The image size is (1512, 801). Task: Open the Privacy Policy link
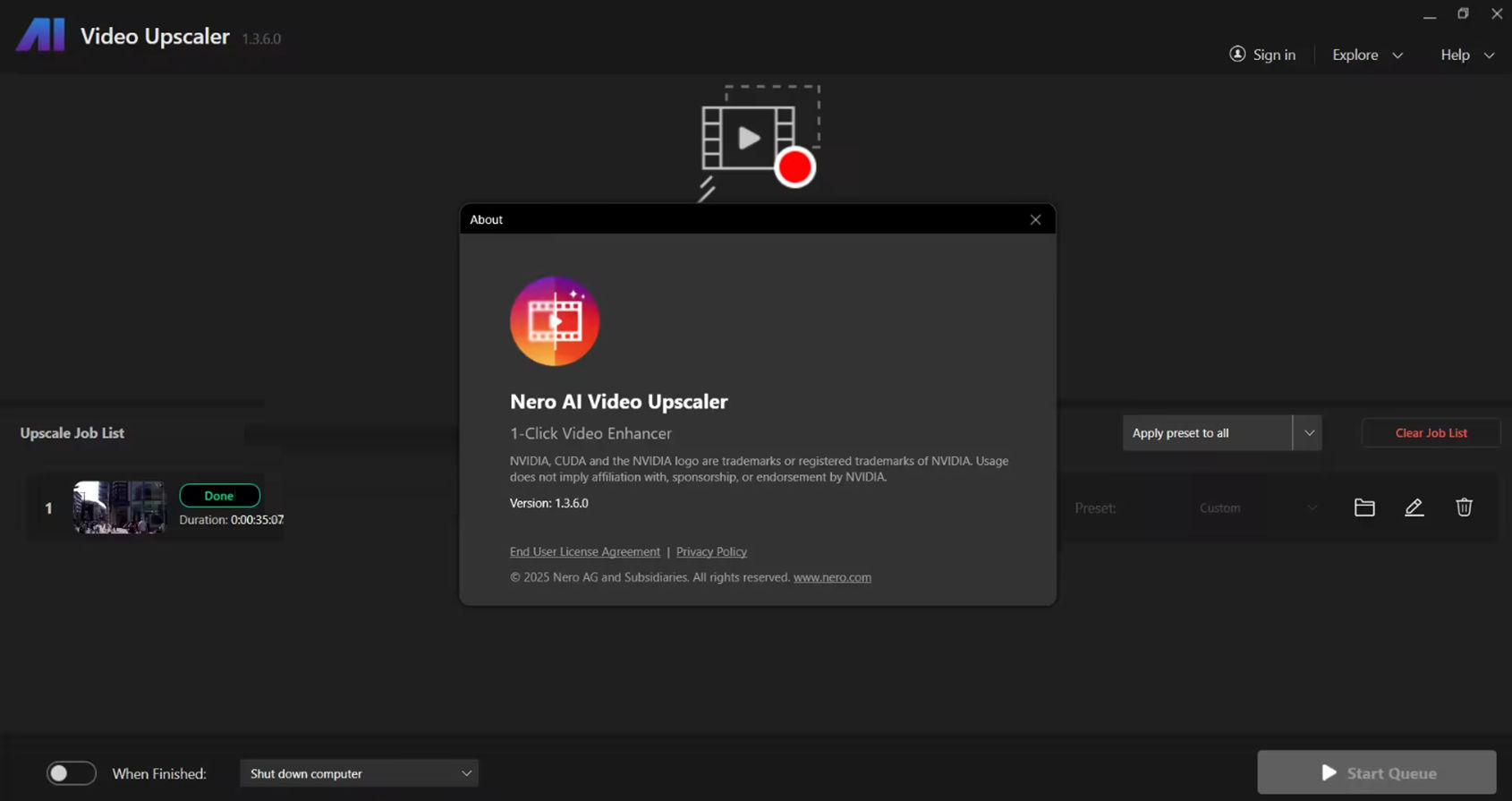pyautogui.click(x=711, y=551)
